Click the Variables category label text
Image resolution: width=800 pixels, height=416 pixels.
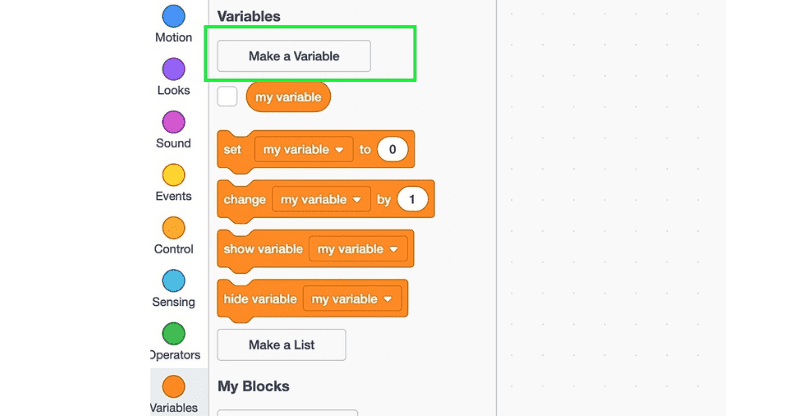(174, 408)
